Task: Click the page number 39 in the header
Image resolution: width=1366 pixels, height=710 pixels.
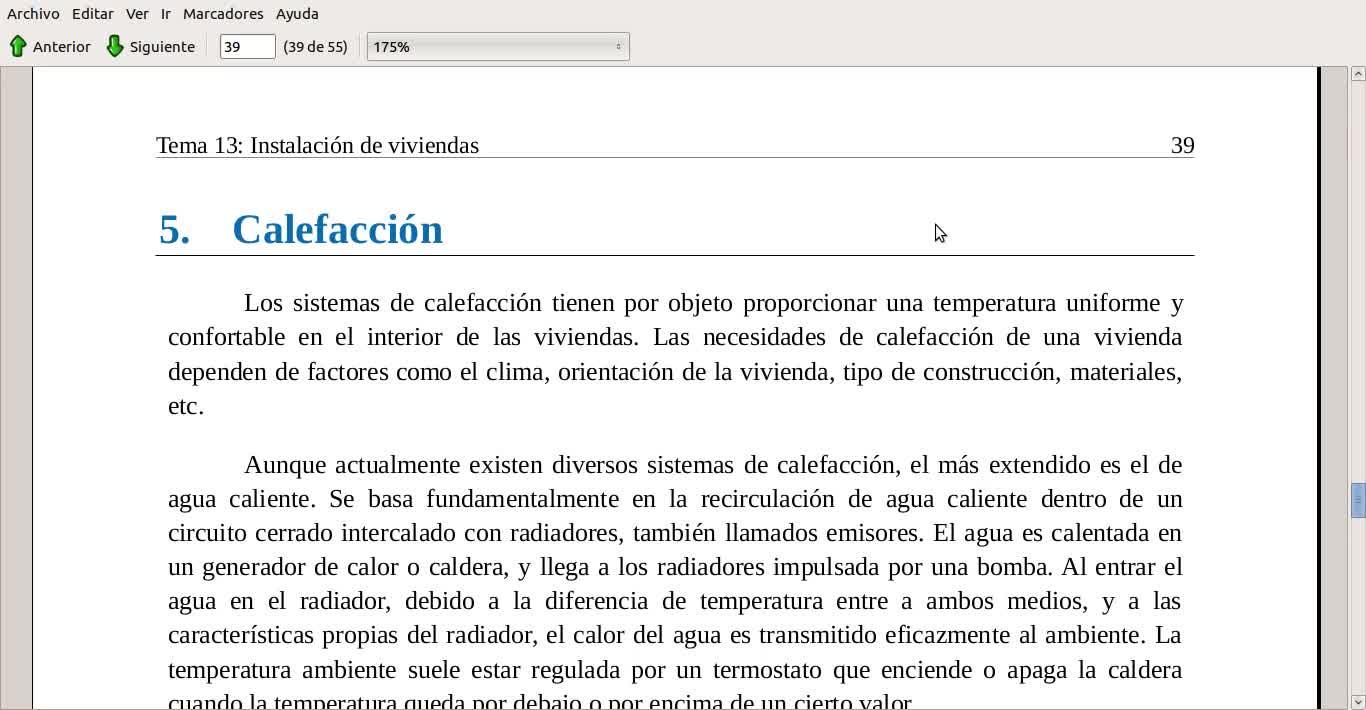Action: point(1182,146)
